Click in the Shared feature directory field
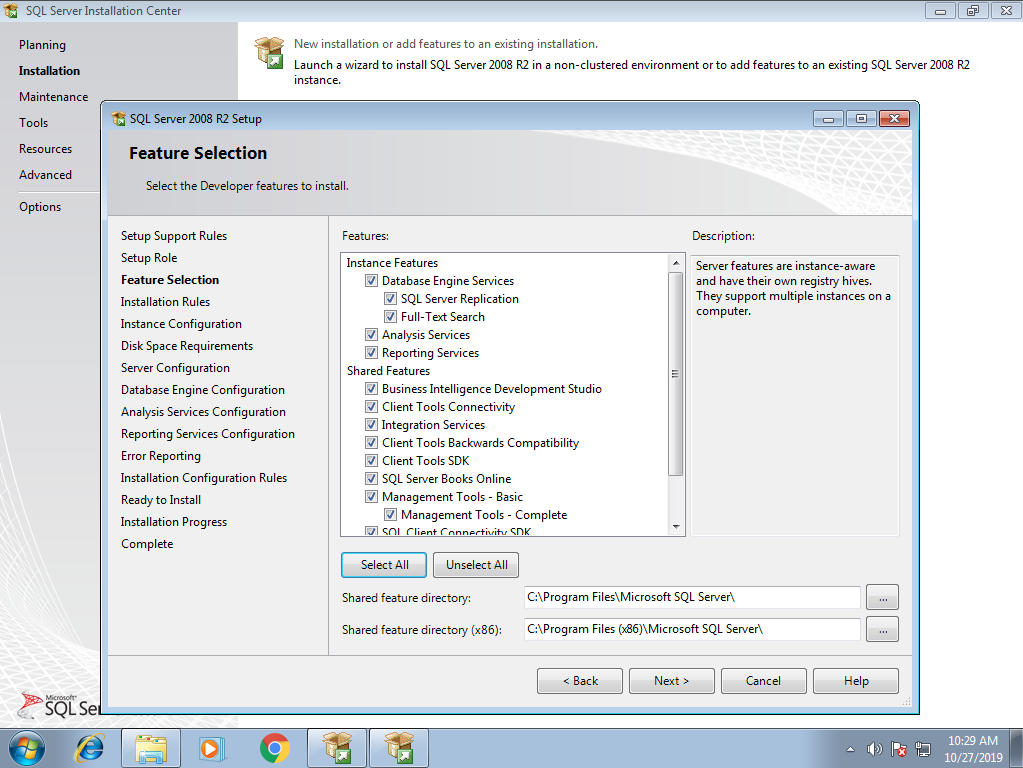 point(692,597)
